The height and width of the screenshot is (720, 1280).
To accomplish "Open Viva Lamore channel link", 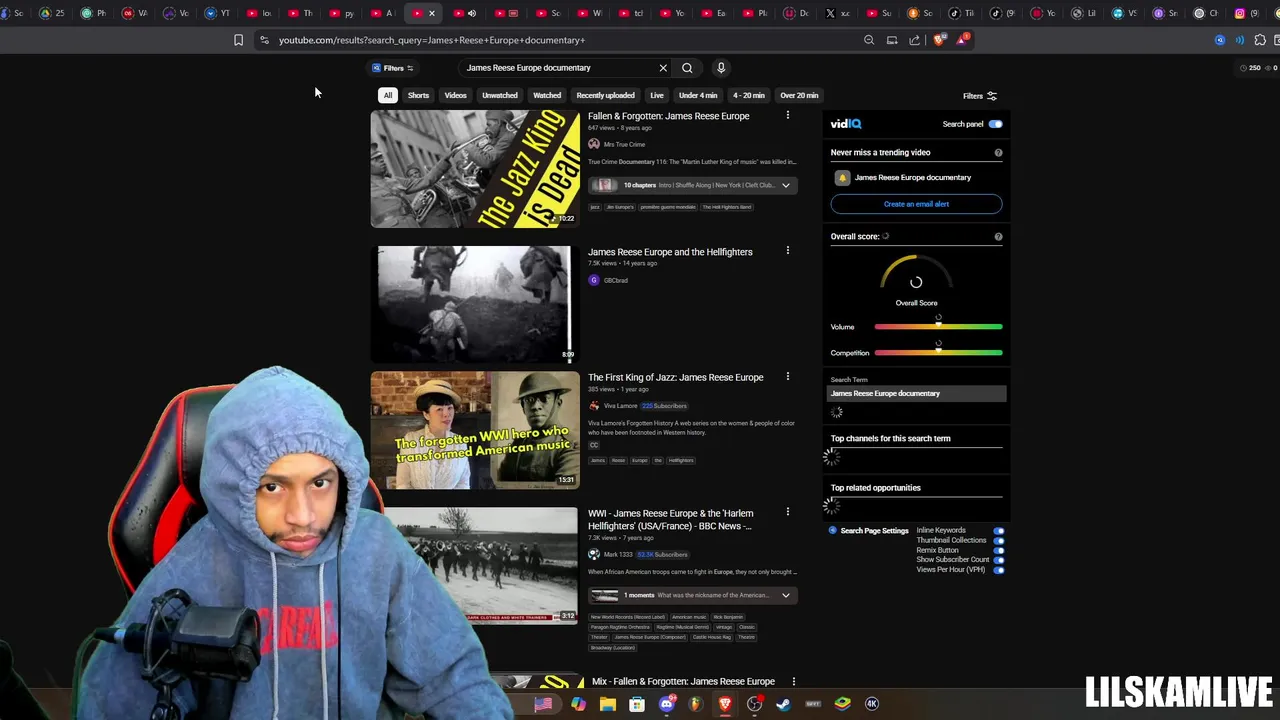I will 620,406.
